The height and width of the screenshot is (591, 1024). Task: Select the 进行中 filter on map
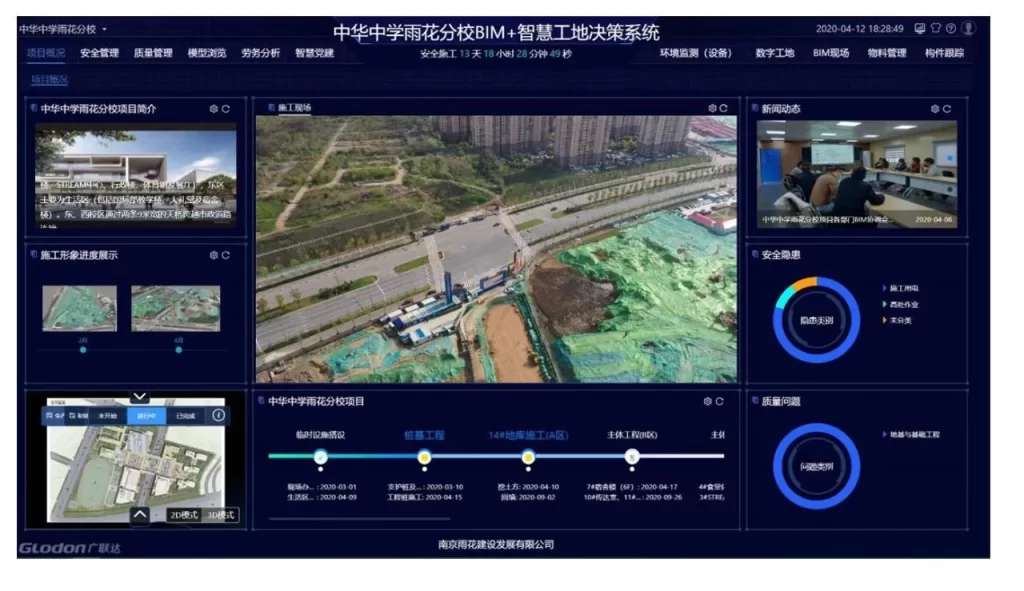click(146, 415)
